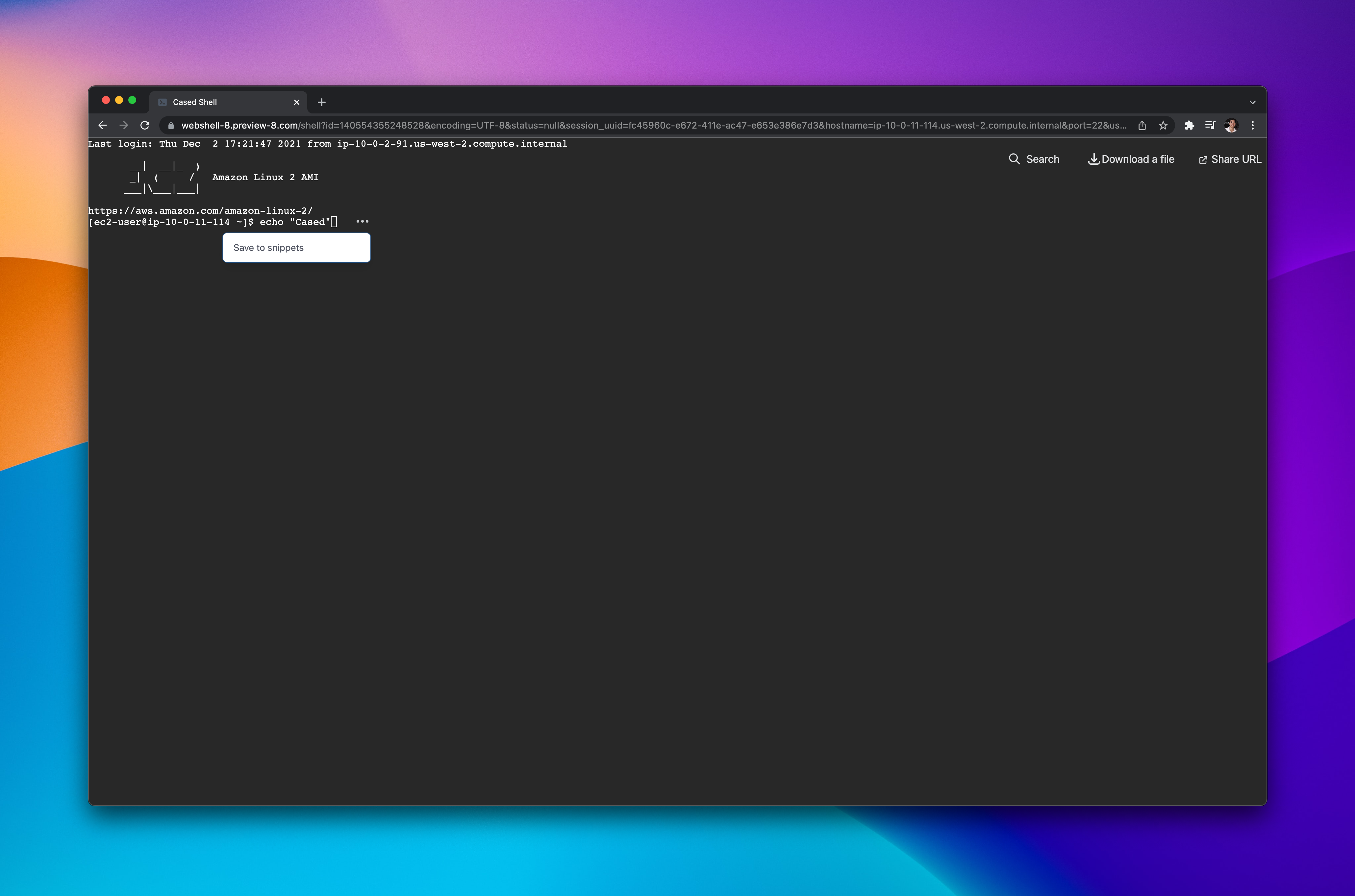Close the Cased Shell tab
The height and width of the screenshot is (896, 1355).
tap(297, 102)
